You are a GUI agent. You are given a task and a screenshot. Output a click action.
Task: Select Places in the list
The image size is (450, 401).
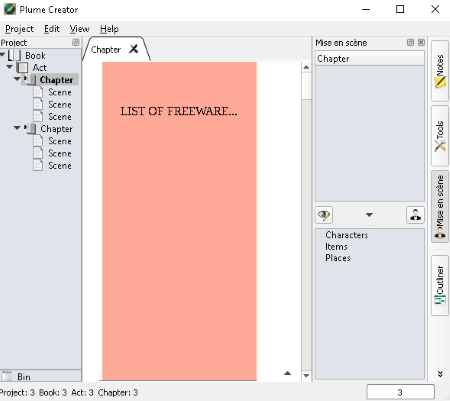click(x=338, y=258)
